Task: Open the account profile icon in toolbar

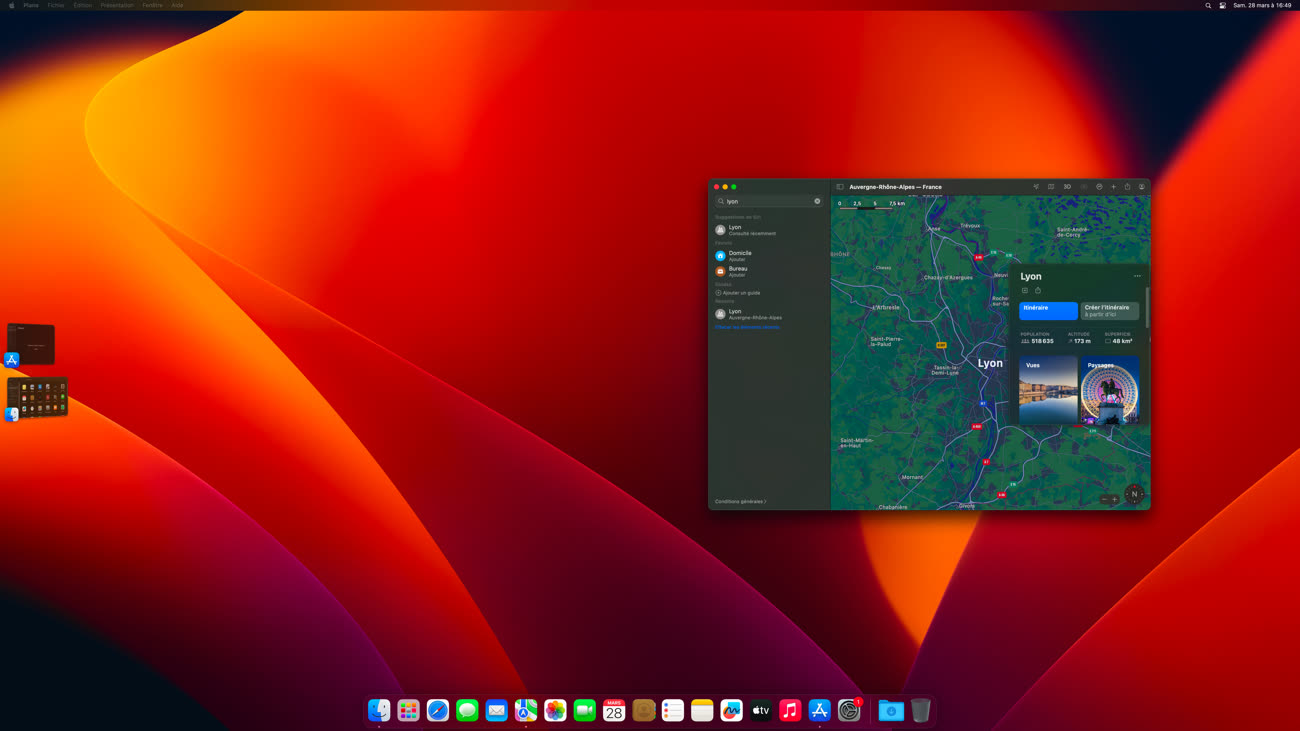Action: [x=1142, y=187]
